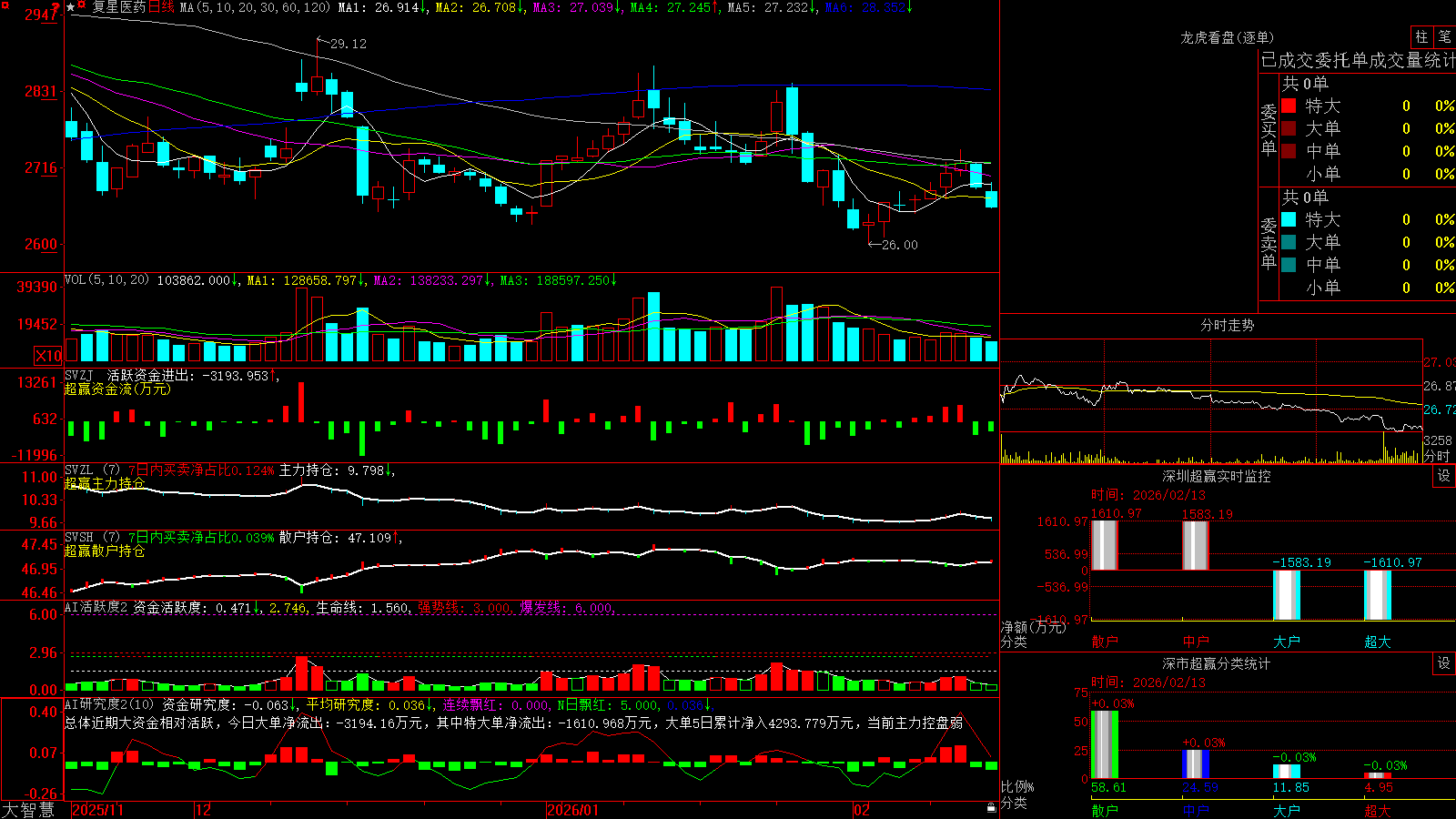Viewport: 1456px width, 819px height.
Task: Click the SVZJ indicator label
Action: pyautogui.click(x=79, y=375)
